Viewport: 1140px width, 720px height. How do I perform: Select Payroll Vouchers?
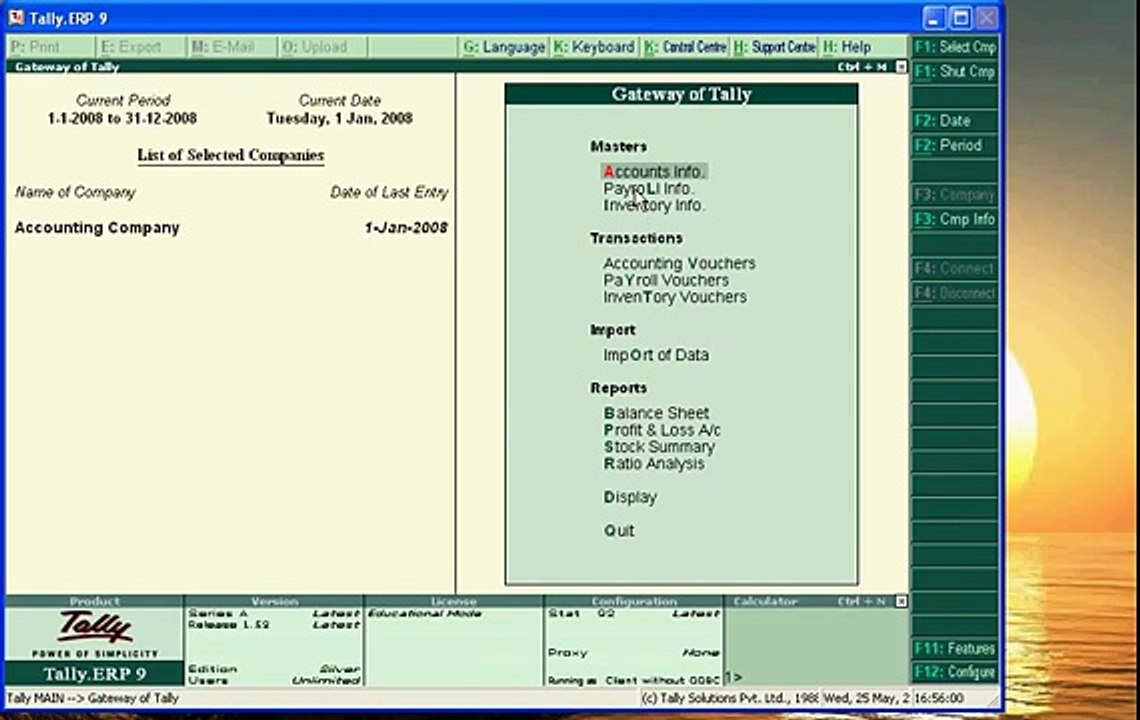click(x=665, y=280)
